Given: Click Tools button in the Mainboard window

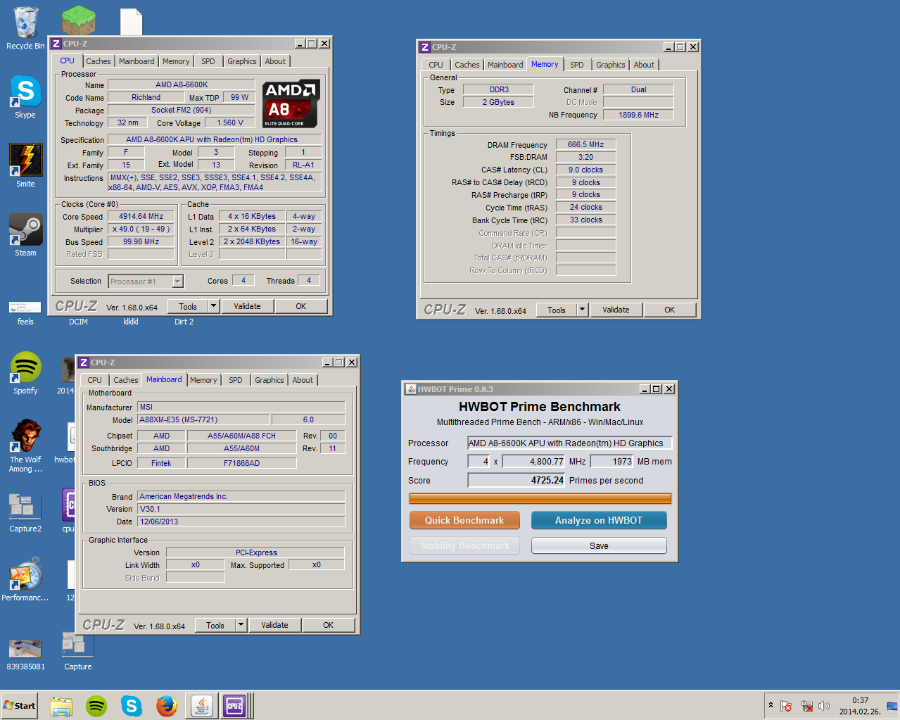Looking at the screenshot, I should [215, 625].
